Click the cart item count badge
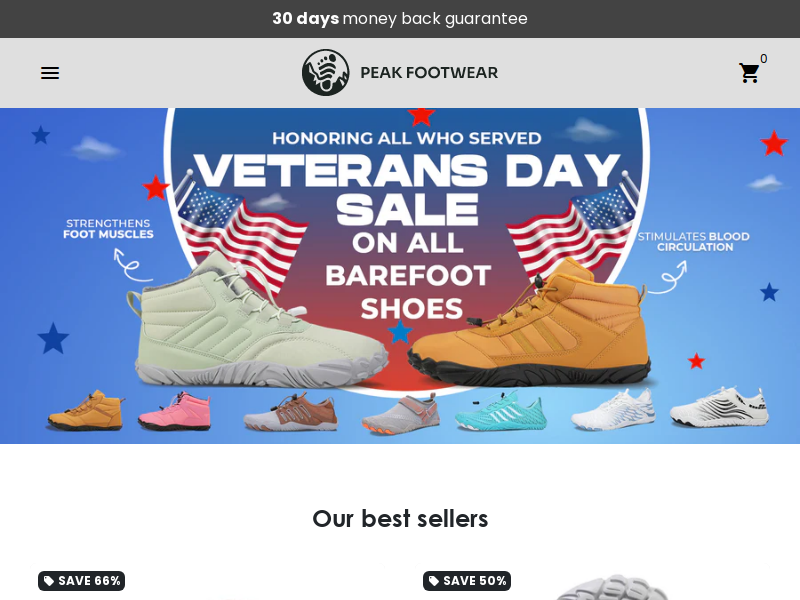The image size is (800, 600). [x=763, y=59]
